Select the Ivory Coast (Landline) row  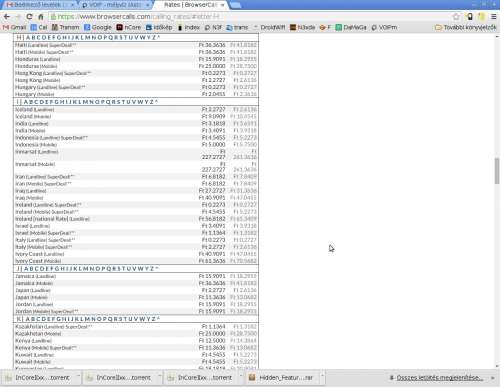(136, 254)
